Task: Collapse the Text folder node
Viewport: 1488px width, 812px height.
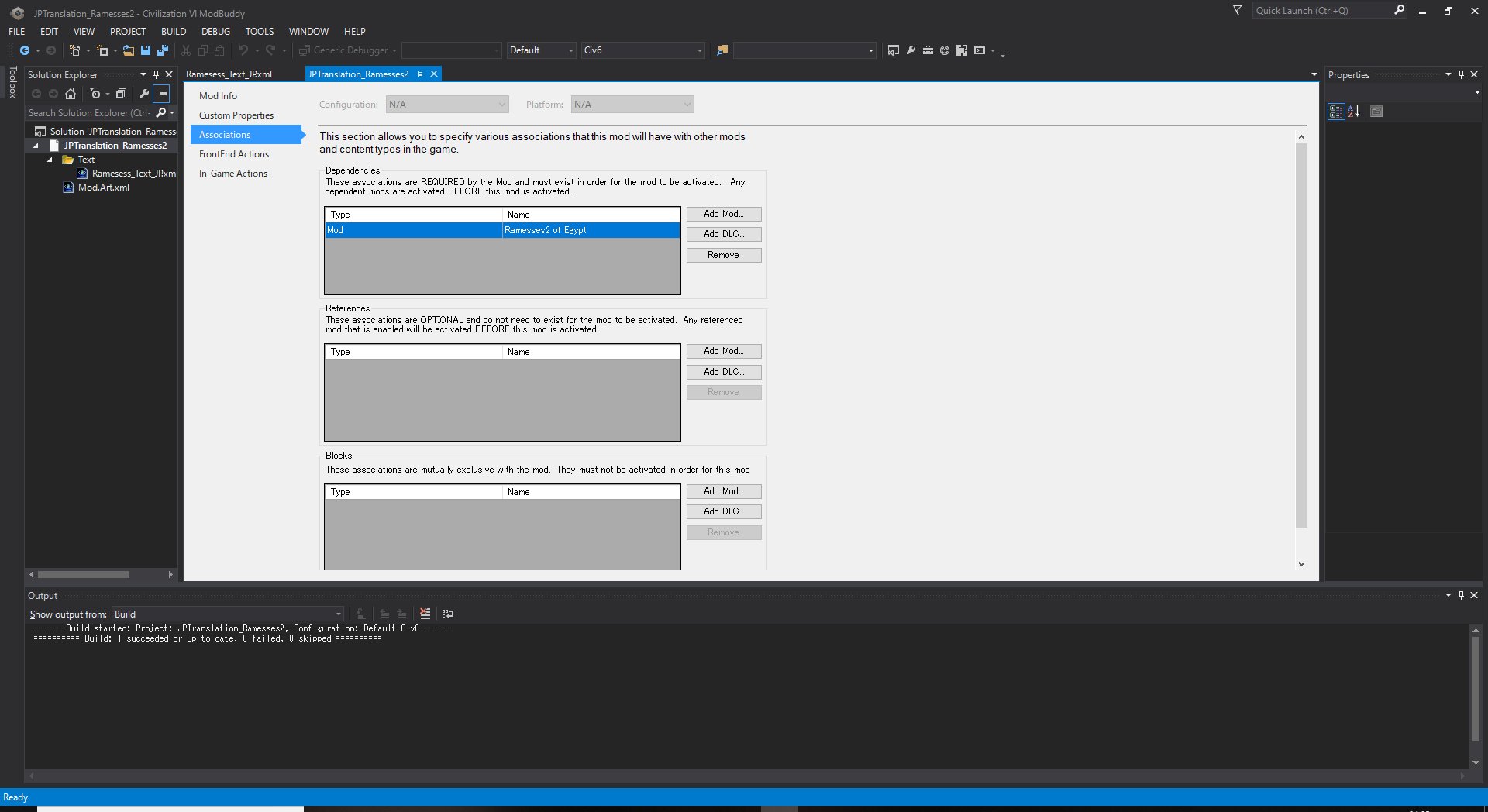Action: 50,160
